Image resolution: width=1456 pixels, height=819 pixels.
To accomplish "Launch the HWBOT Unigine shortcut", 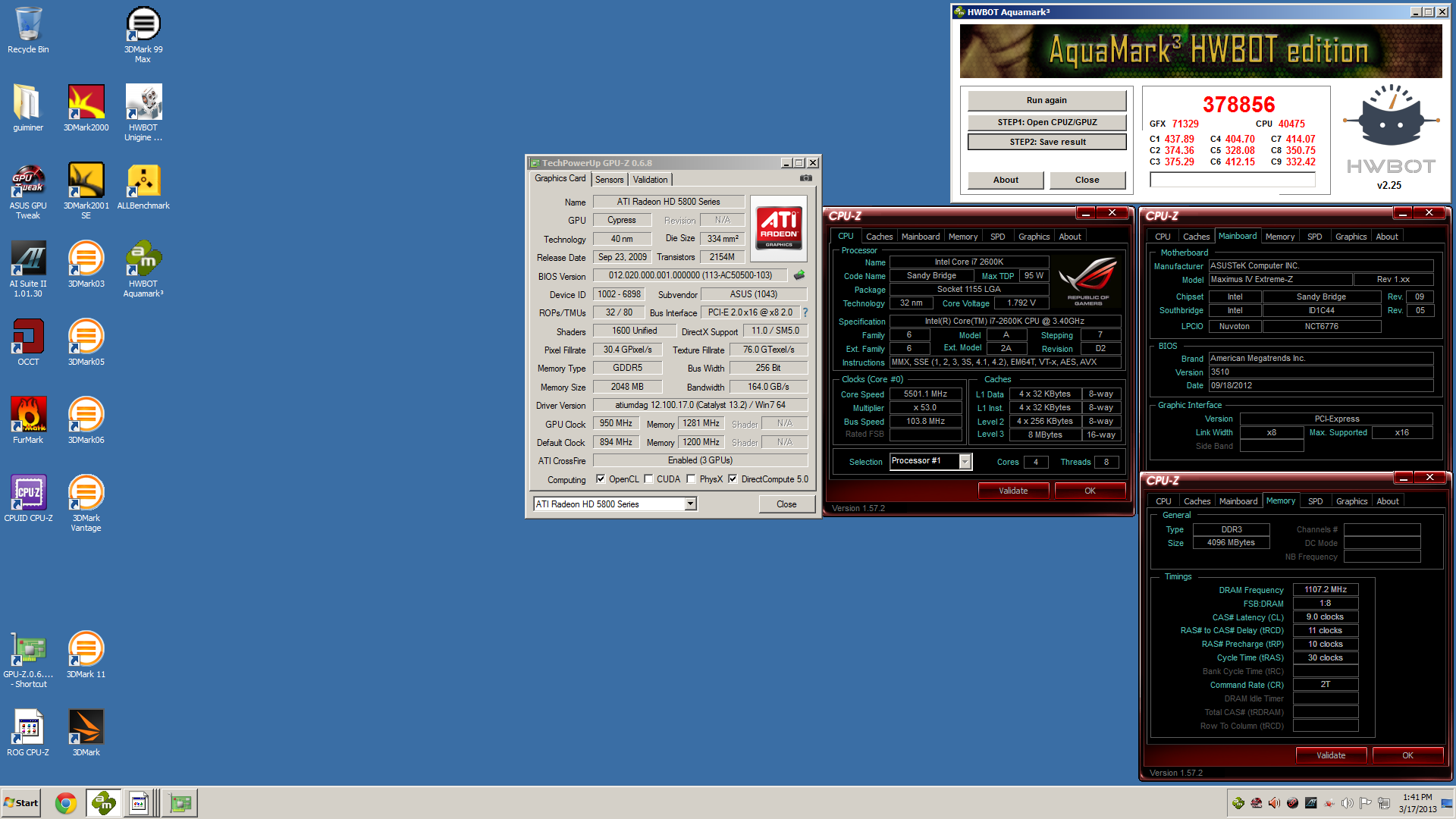I will pyautogui.click(x=143, y=112).
